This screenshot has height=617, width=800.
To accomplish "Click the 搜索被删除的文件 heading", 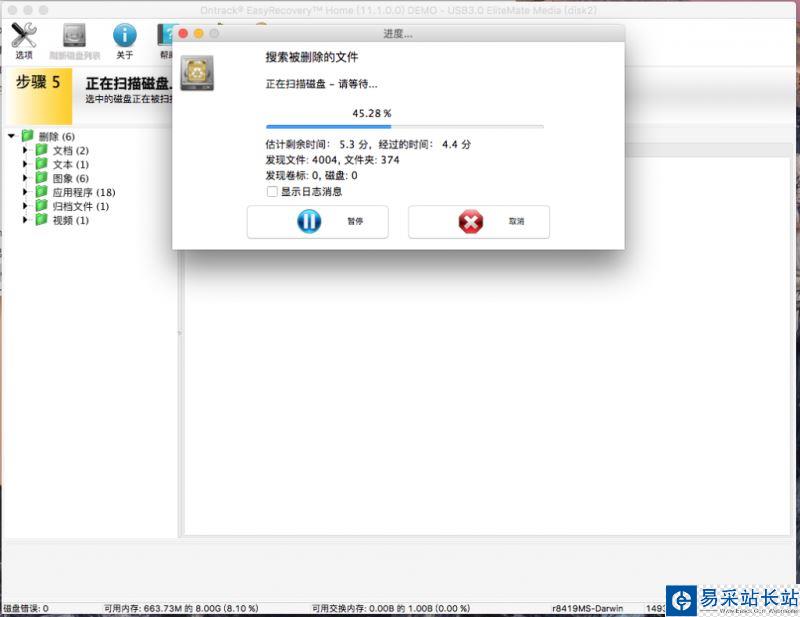I will point(312,57).
